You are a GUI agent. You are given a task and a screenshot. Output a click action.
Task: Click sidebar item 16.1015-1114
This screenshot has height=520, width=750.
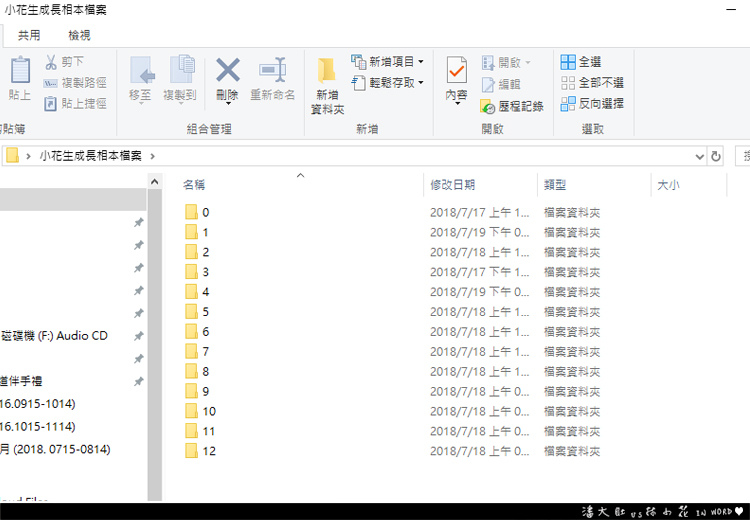point(37,427)
